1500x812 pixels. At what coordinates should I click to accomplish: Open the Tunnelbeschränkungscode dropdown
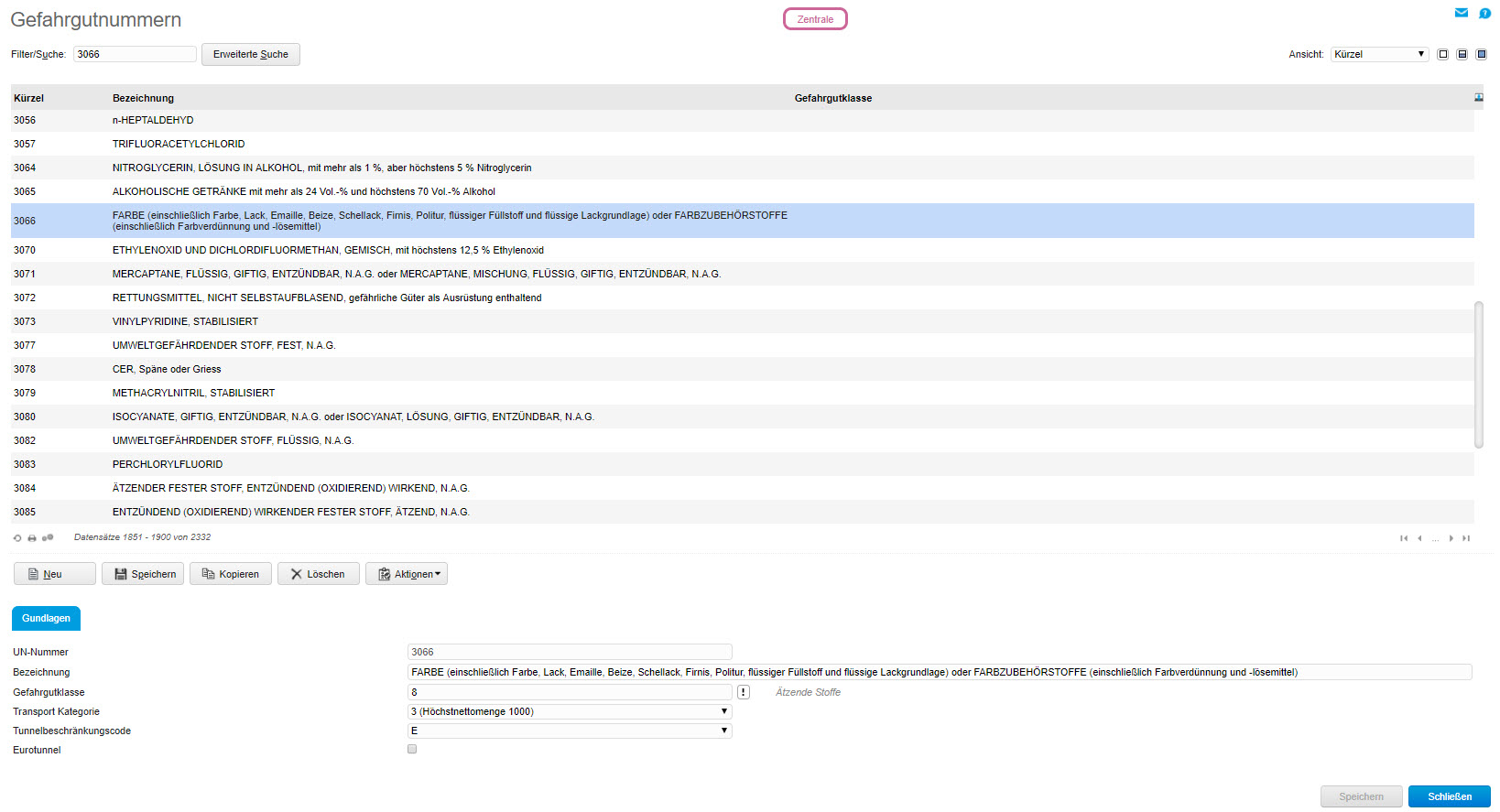(x=570, y=731)
